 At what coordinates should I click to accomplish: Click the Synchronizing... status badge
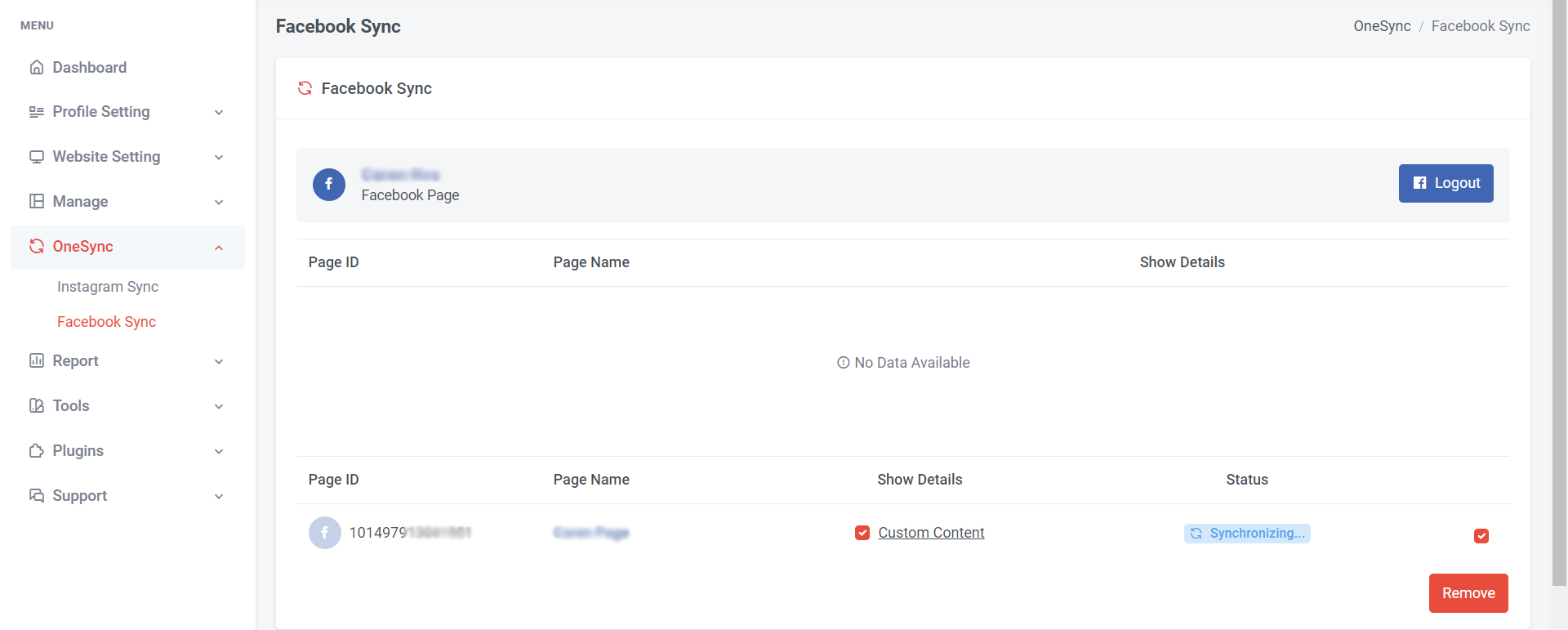coord(1247,534)
